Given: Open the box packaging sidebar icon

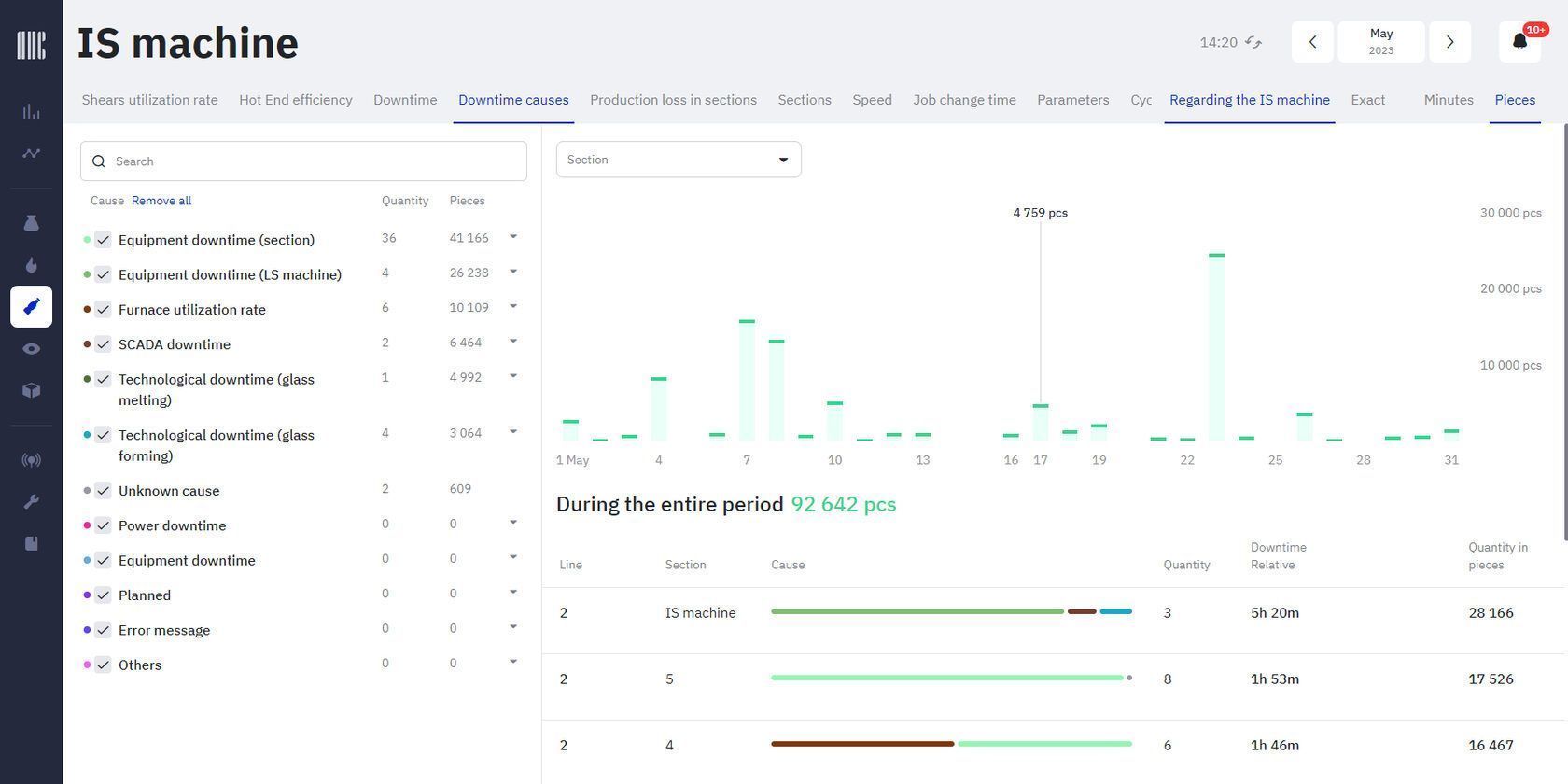Looking at the screenshot, I should point(31,390).
